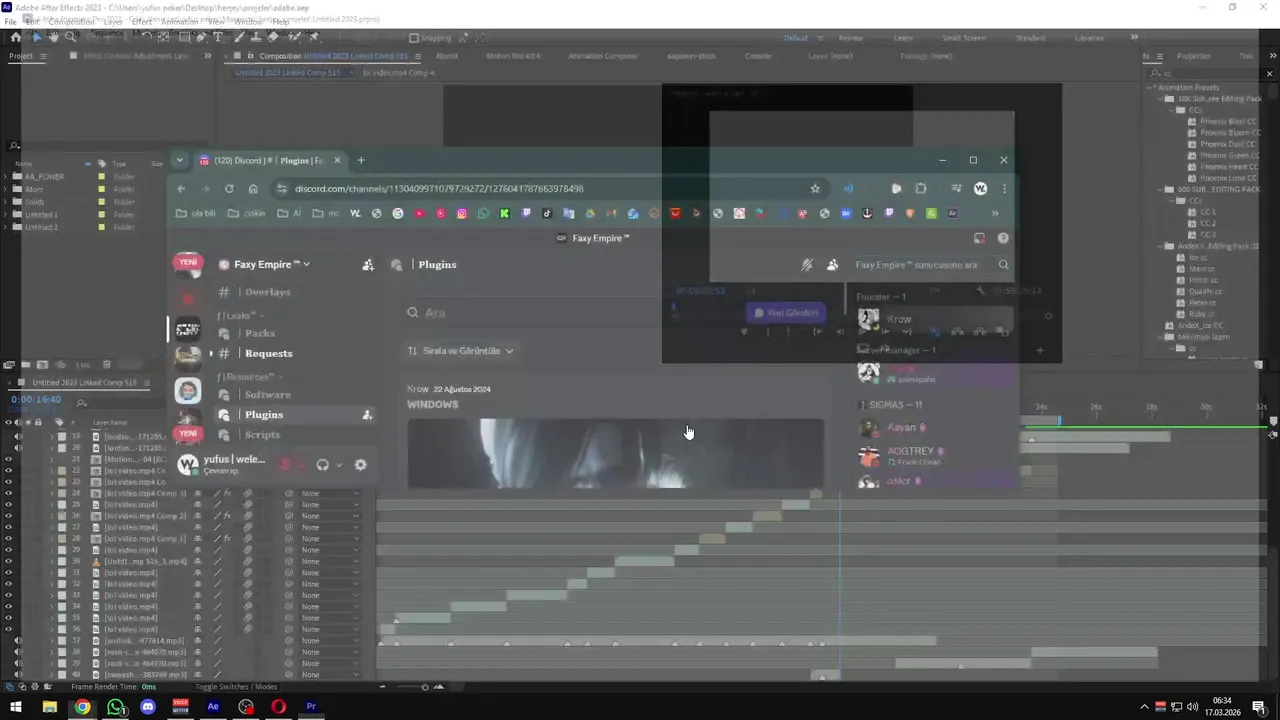1280x720 pixels.
Task: Open Discord inbox icon
Action: (979, 238)
